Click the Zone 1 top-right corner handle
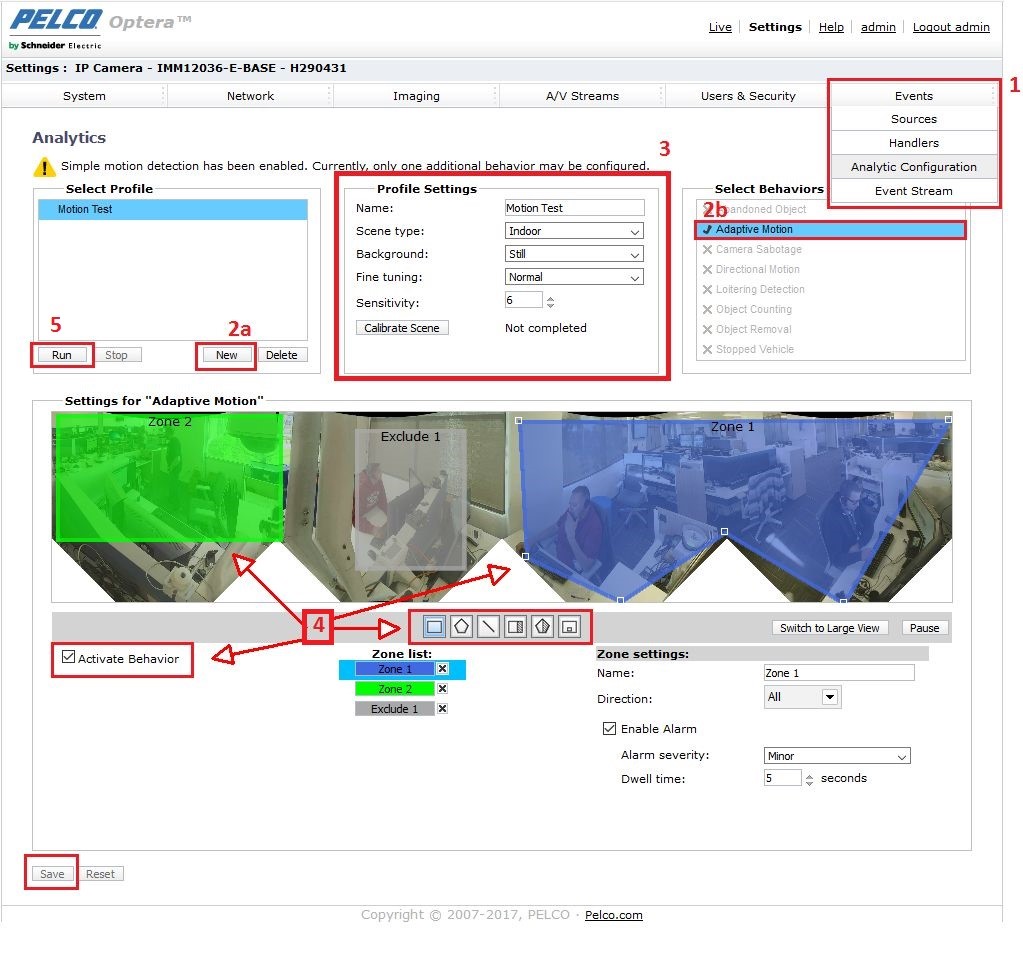 948,420
